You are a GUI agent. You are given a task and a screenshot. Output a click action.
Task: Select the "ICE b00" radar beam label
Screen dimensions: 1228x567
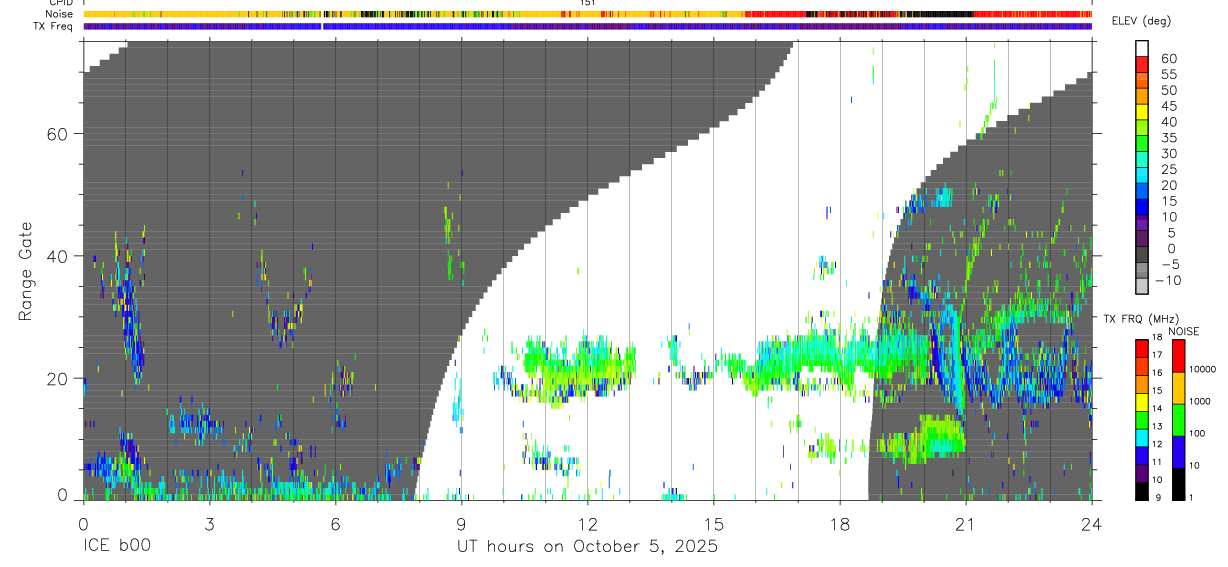click(115, 547)
